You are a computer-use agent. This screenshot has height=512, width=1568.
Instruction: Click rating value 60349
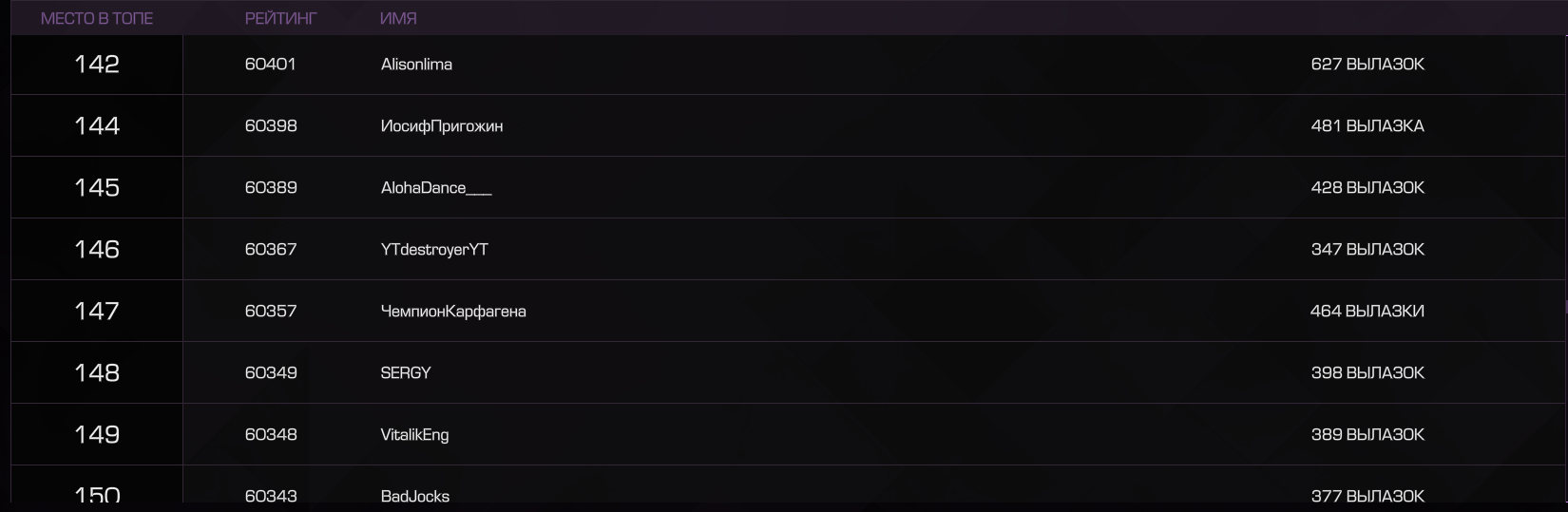(x=271, y=372)
